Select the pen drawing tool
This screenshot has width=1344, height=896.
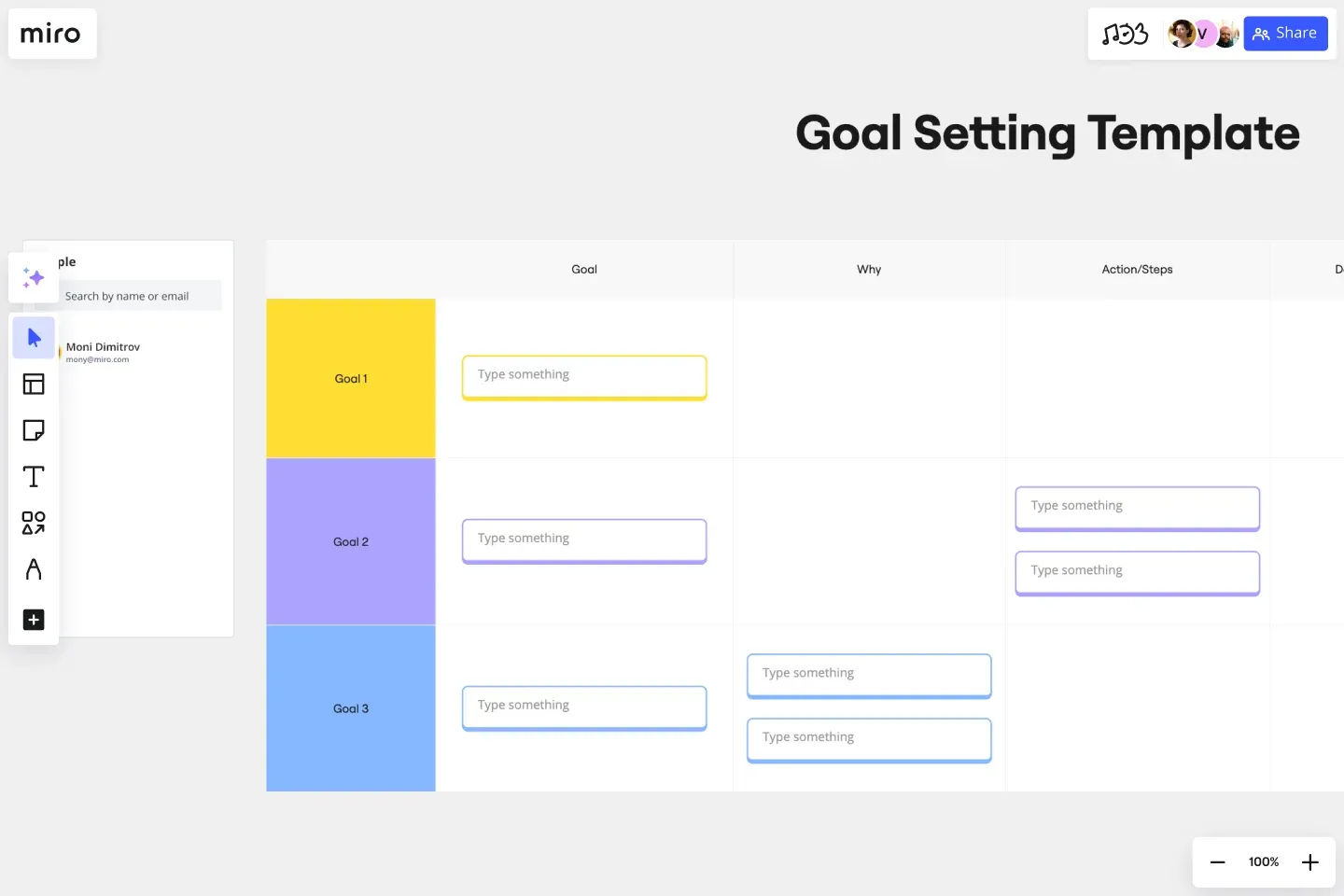point(34,569)
